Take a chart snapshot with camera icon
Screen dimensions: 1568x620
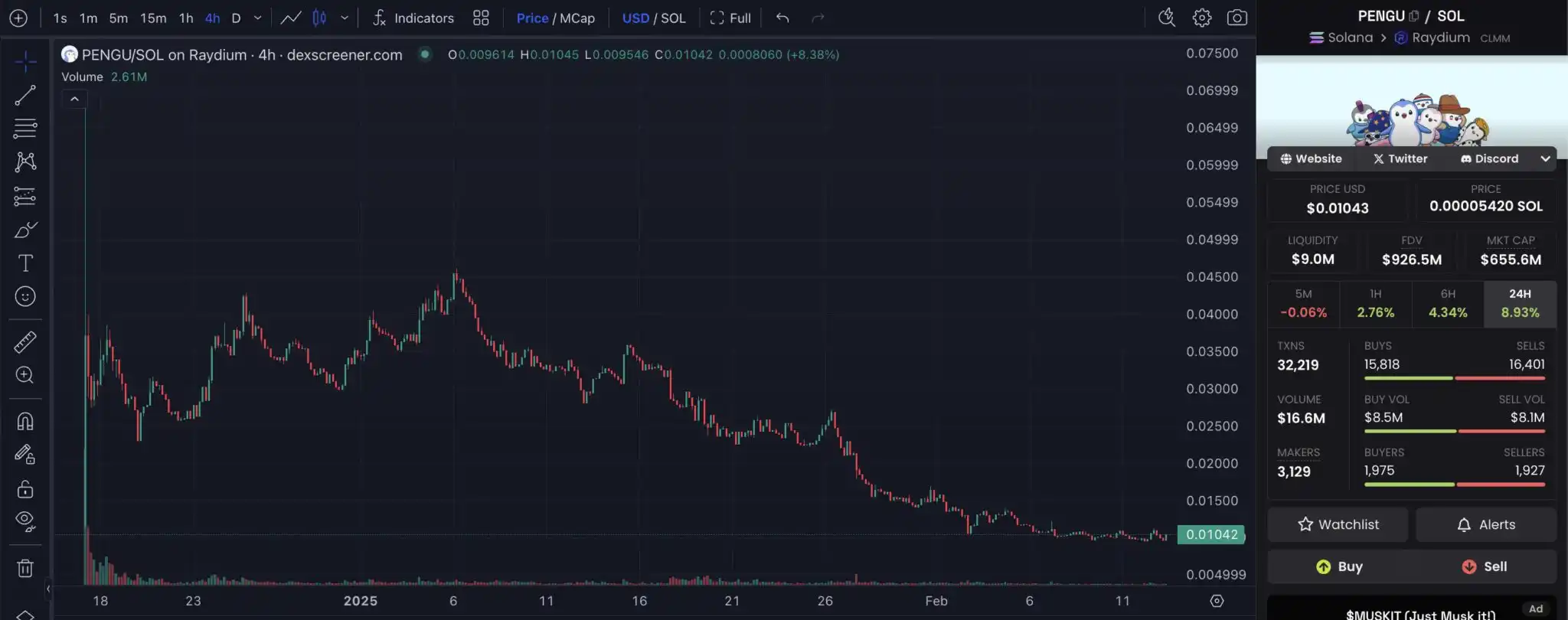pos(1236,18)
